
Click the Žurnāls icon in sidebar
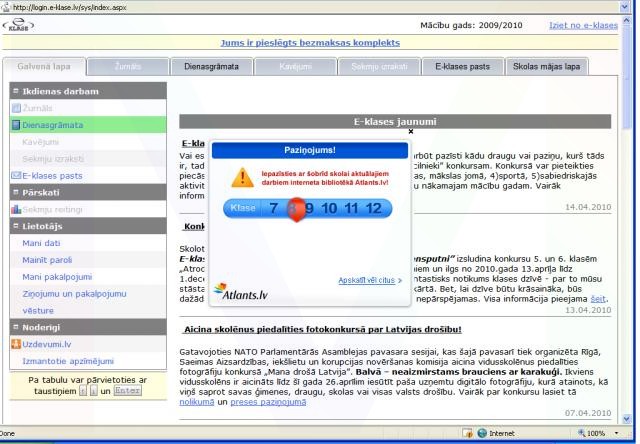tap(14, 108)
